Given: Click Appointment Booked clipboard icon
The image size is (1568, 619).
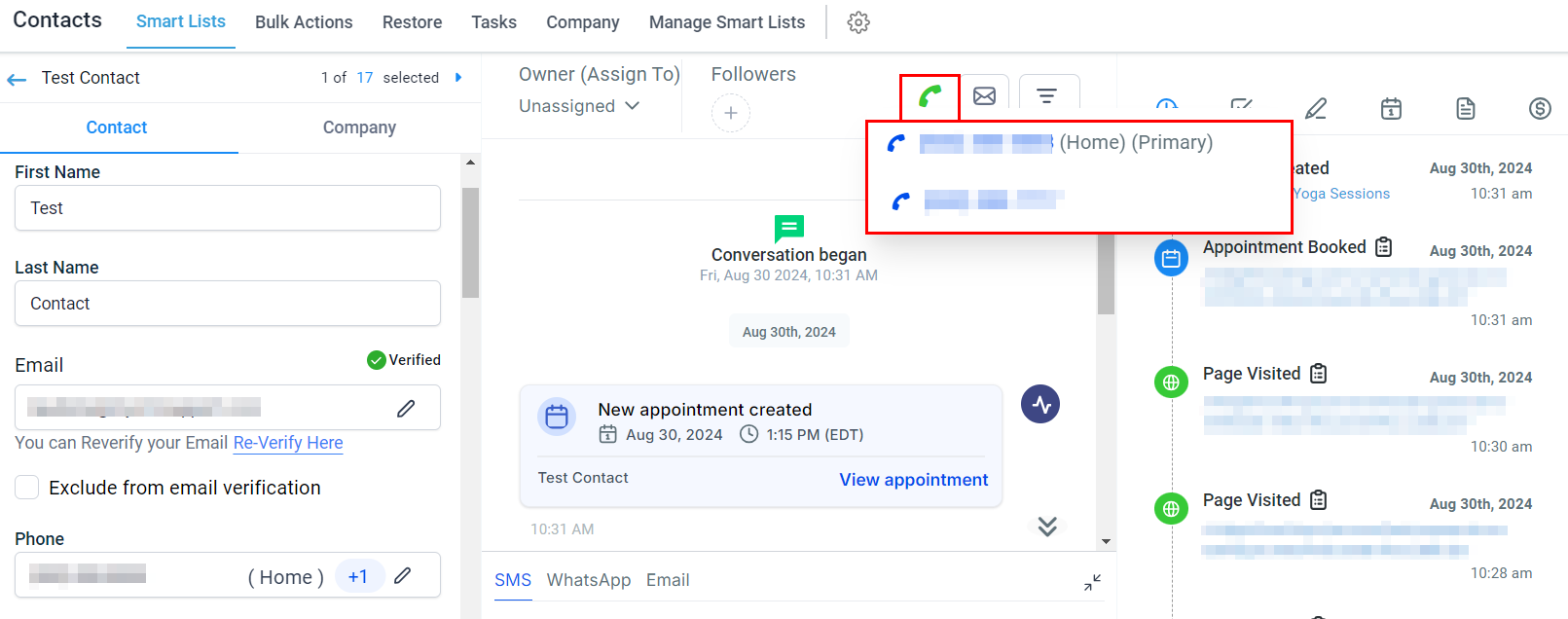Looking at the screenshot, I should click(1384, 247).
